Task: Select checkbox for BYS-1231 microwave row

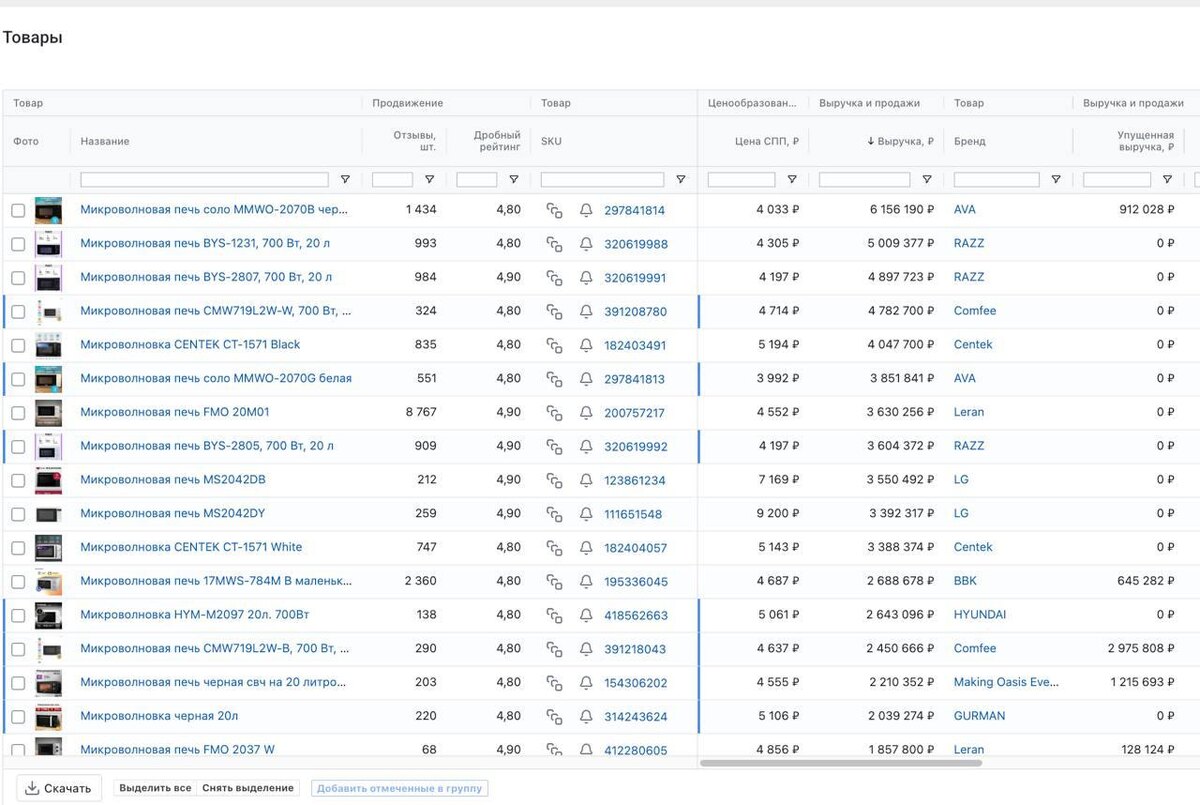Action: click(18, 244)
